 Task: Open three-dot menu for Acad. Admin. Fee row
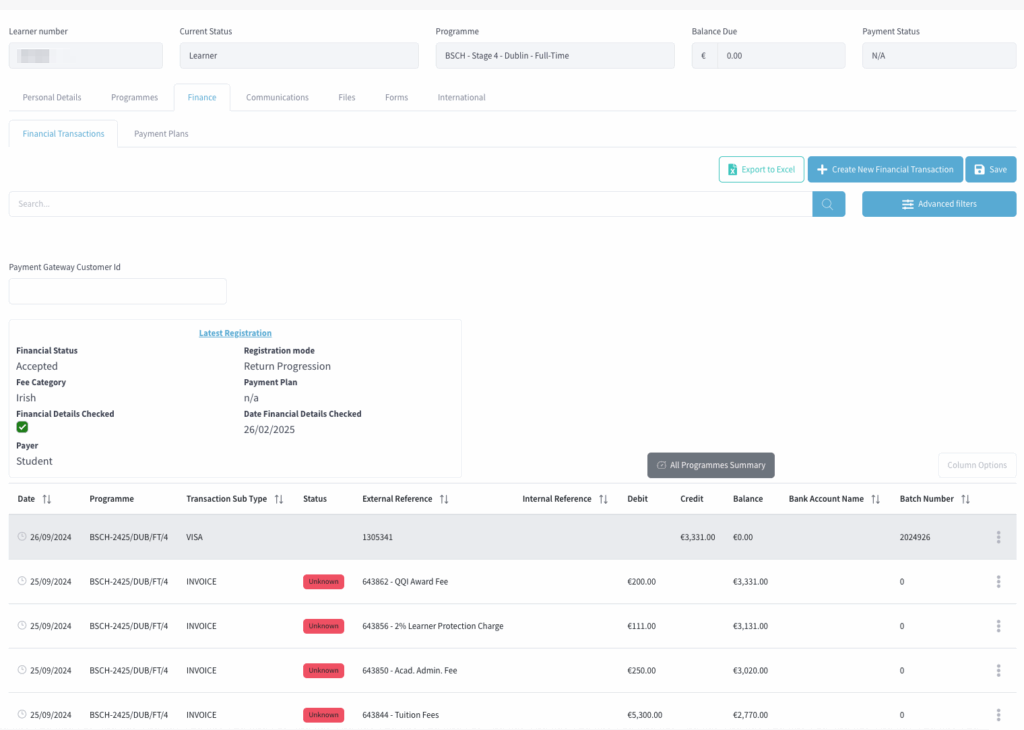pyautogui.click(x=998, y=671)
